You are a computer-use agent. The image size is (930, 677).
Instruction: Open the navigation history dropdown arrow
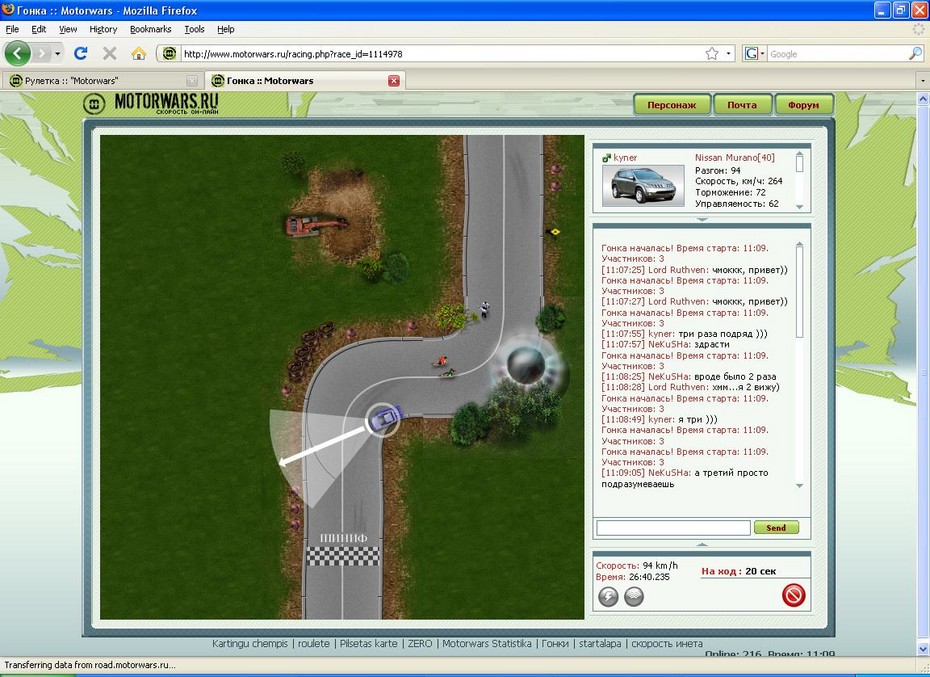point(58,53)
